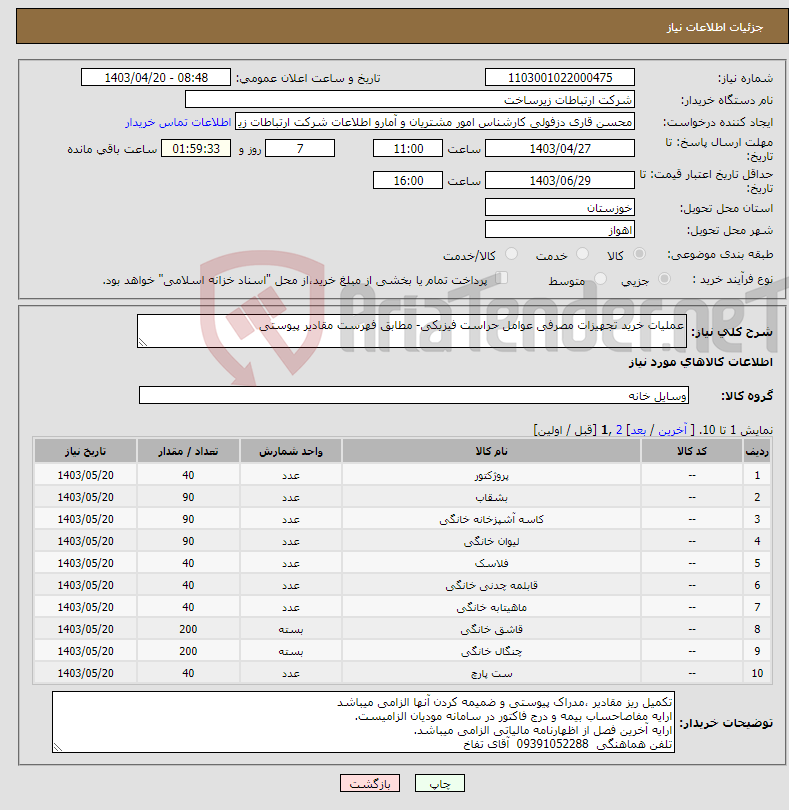Select the خدمت radio button
The height and width of the screenshot is (810, 789).
[x=582, y=254]
